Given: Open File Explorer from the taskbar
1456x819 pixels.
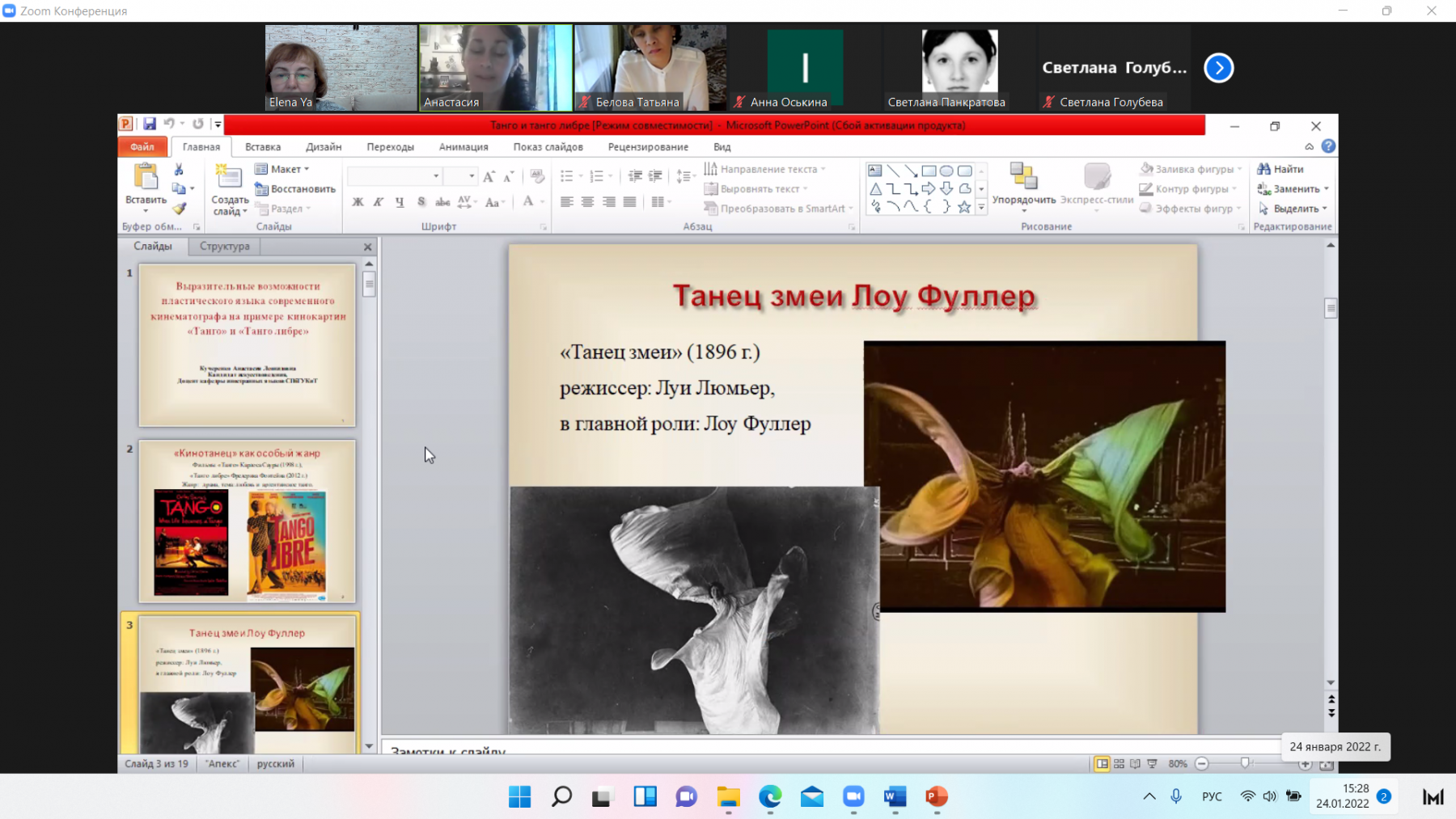Looking at the screenshot, I should coord(728,796).
